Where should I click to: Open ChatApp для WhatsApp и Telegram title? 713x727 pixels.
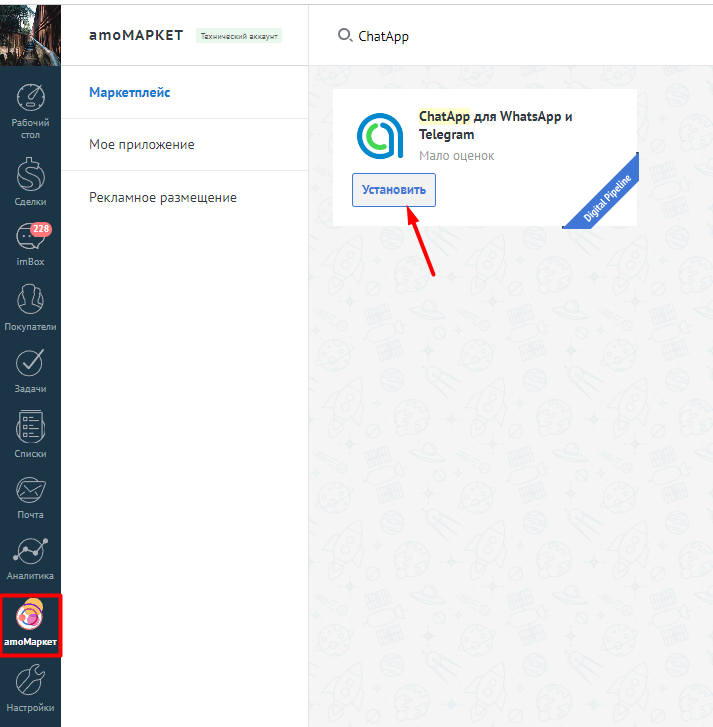[495, 125]
